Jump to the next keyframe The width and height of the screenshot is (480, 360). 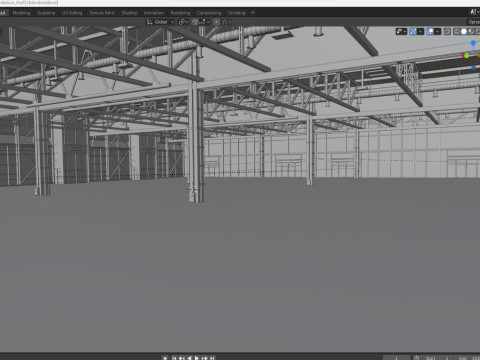[x=204, y=358]
